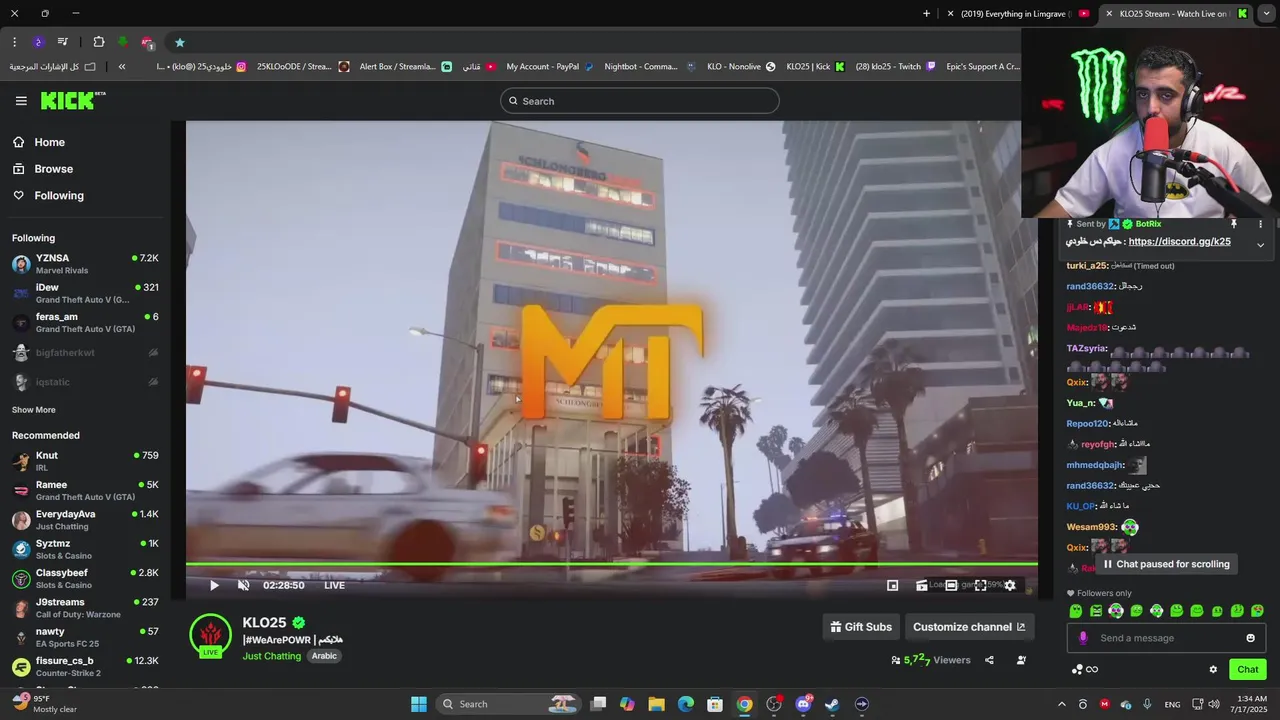Open YZNSA channel in Following list
Screen dimensions: 1280x720
point(85,264)
